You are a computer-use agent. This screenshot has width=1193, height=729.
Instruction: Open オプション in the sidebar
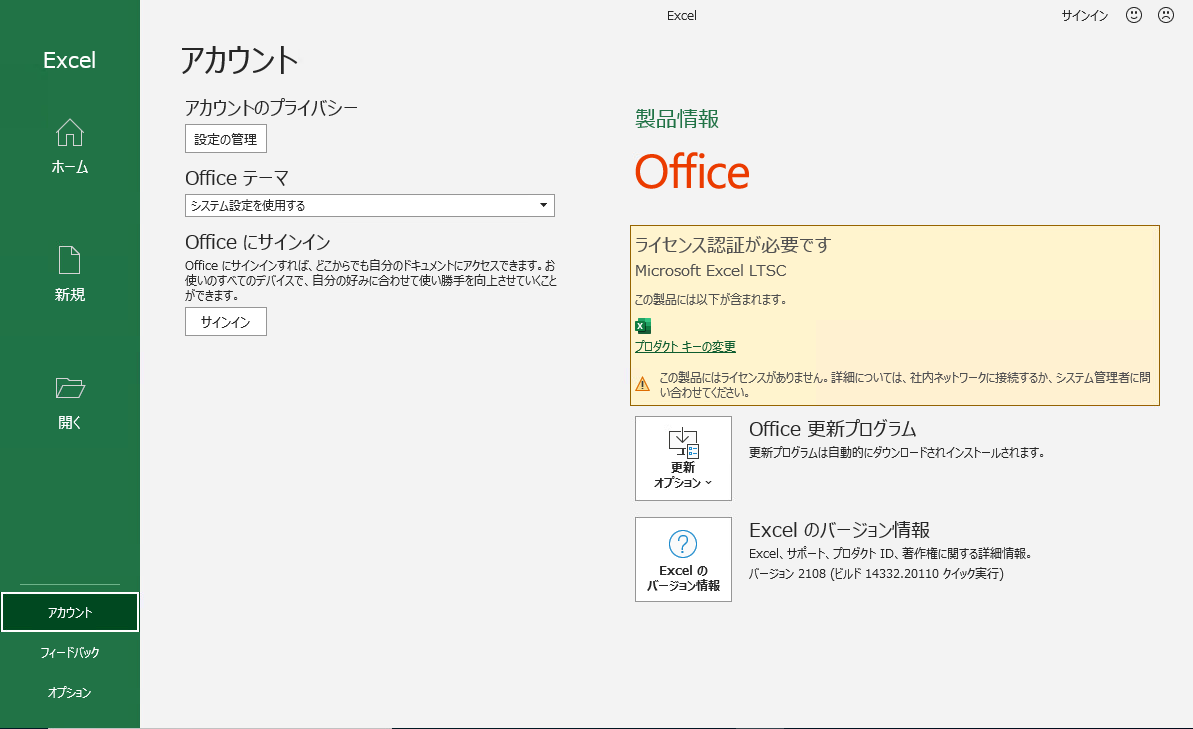point(69,692)
